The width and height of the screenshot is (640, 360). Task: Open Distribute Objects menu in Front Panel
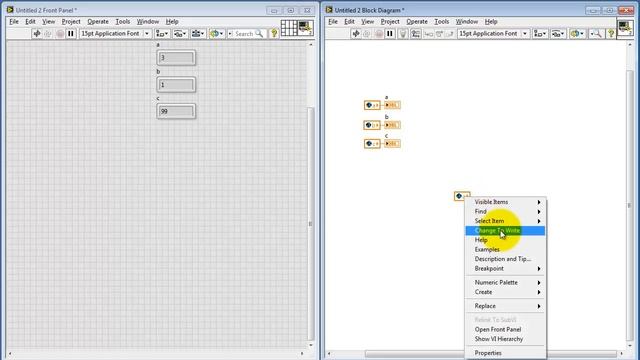tap(180, 33)
